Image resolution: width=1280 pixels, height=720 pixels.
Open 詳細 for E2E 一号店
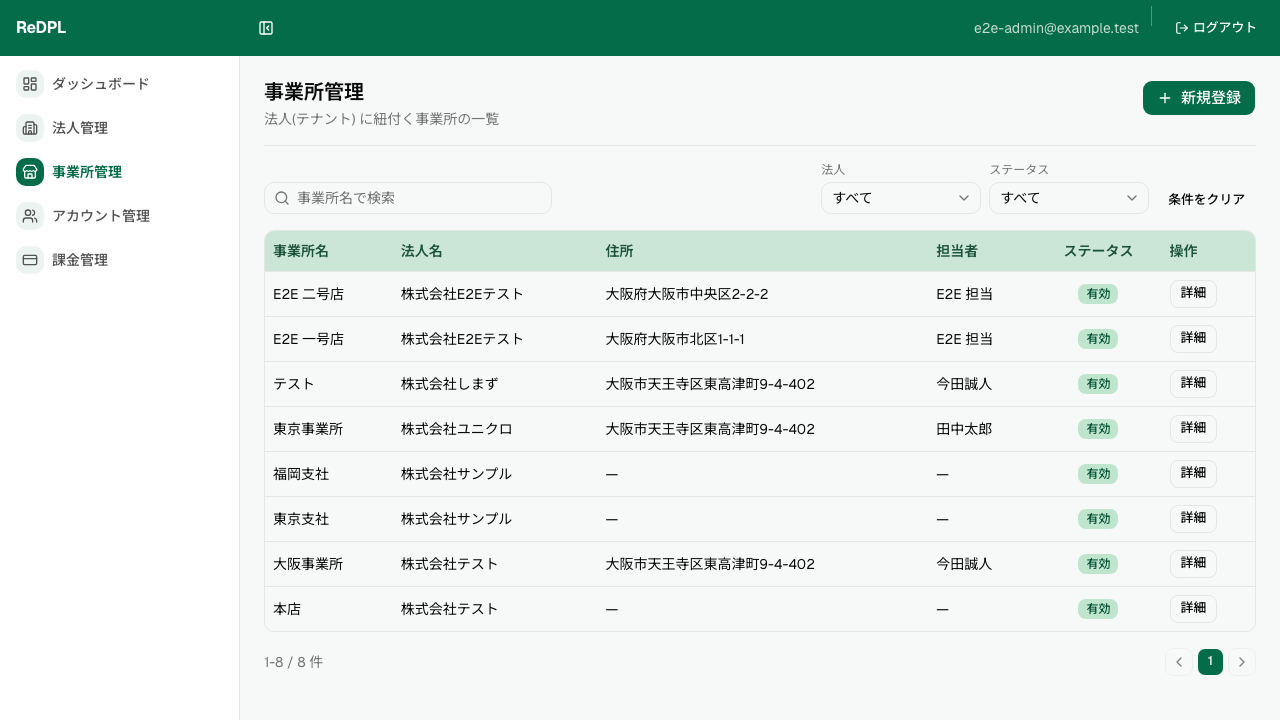[1193, 339]
